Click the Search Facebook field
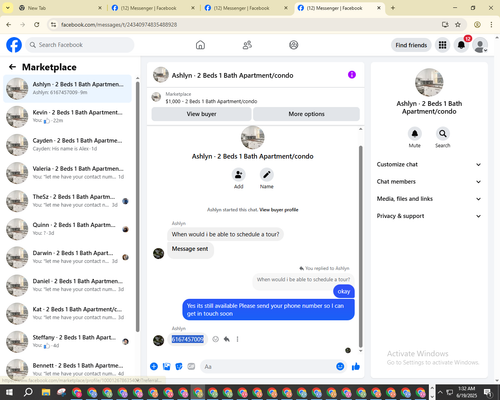The height and width of the screenshot is (400, 500). pyautogui.click(x=80, y=45)
